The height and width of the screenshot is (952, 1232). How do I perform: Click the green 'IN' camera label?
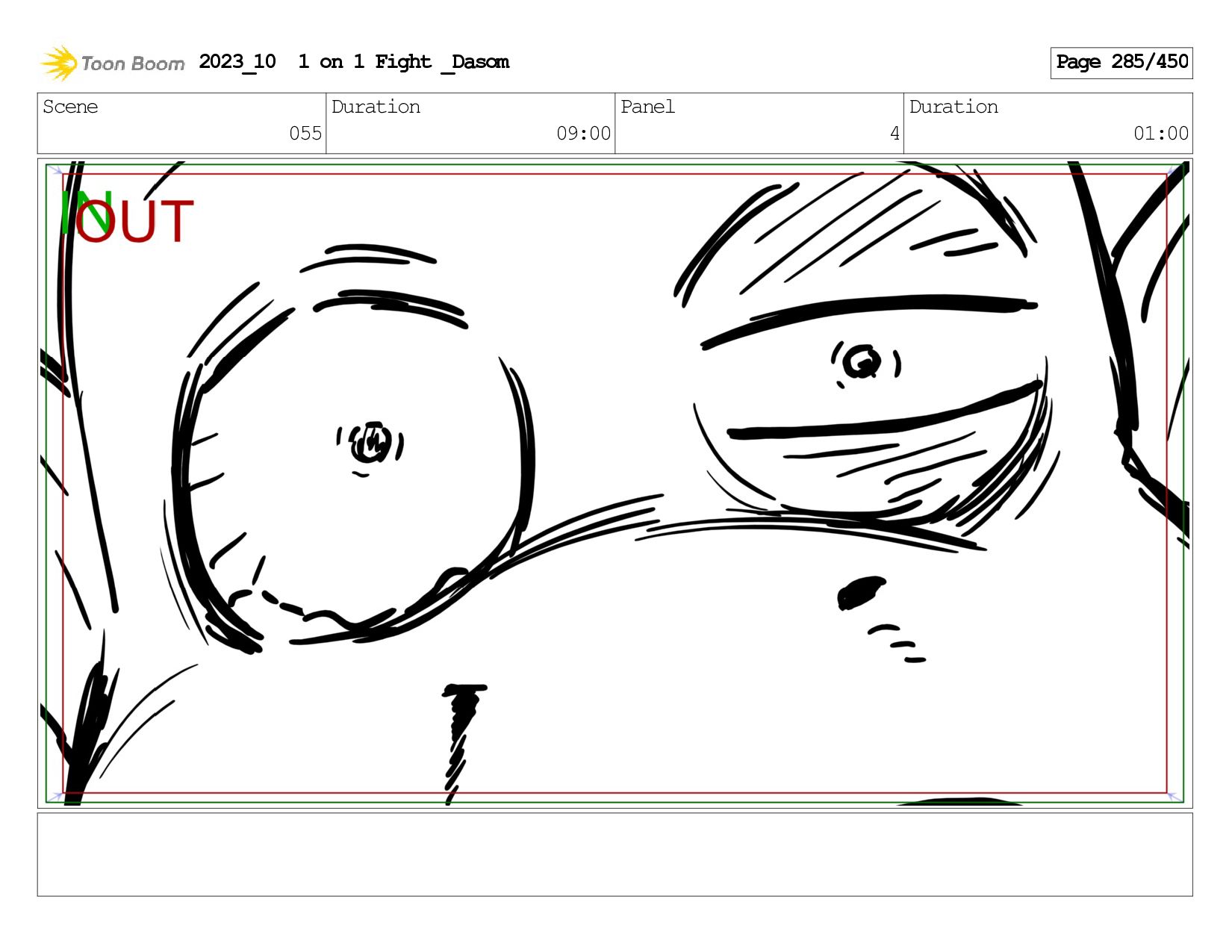[86, 211]
